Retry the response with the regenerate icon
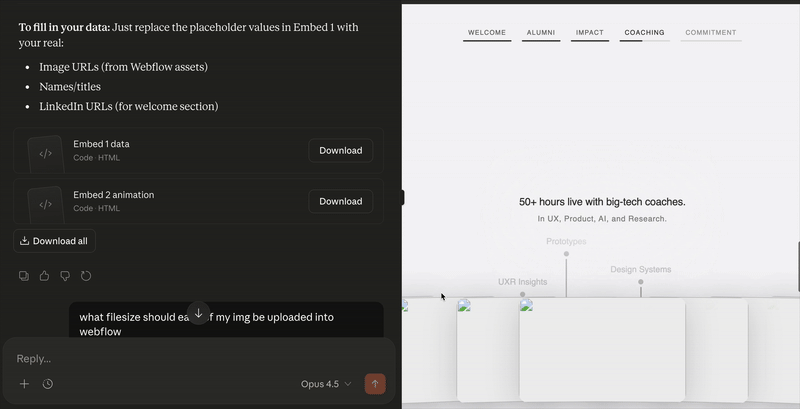This screenshot has height=409, width=800. (86, 276)
